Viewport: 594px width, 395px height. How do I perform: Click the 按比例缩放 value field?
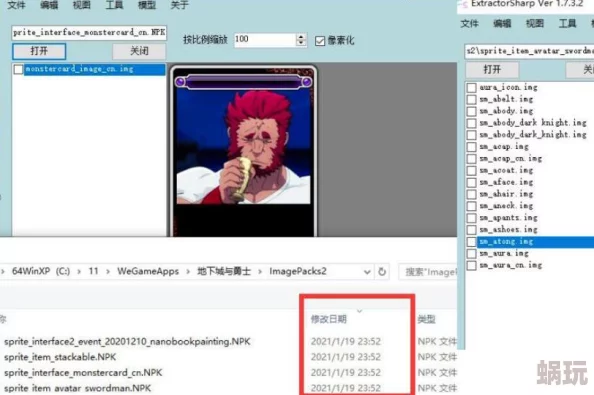264,40
